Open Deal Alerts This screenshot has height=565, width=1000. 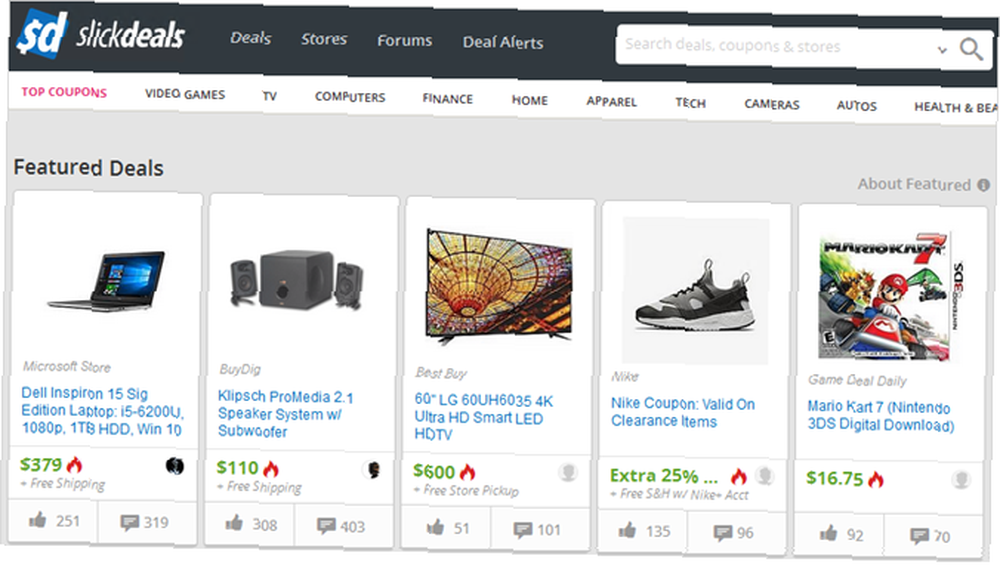(503, 43)
